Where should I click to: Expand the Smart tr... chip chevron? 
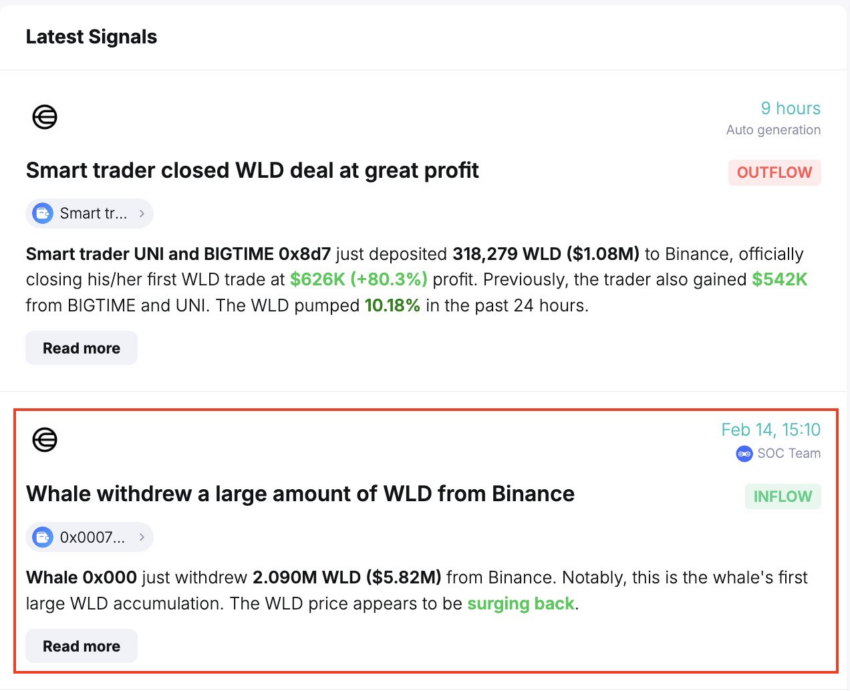tap(141, 214)
